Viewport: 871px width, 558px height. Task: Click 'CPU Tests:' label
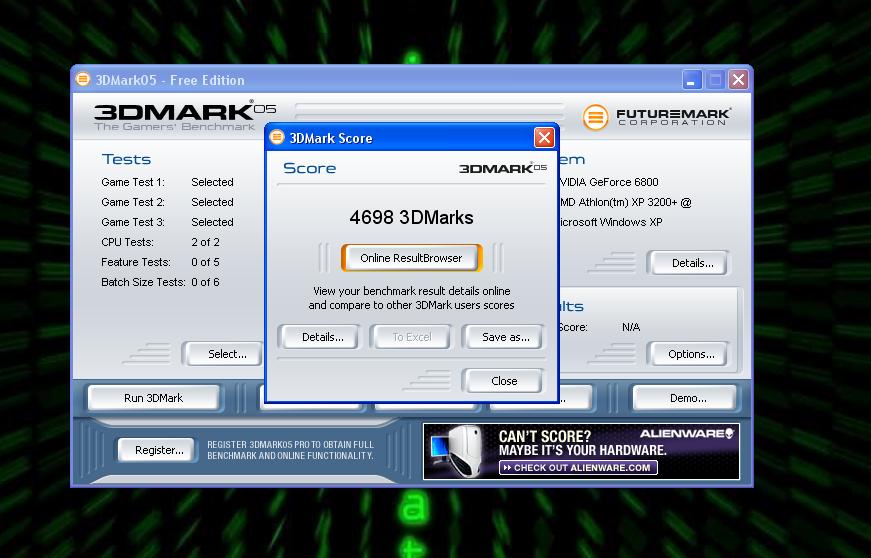(x=127, y=242)
